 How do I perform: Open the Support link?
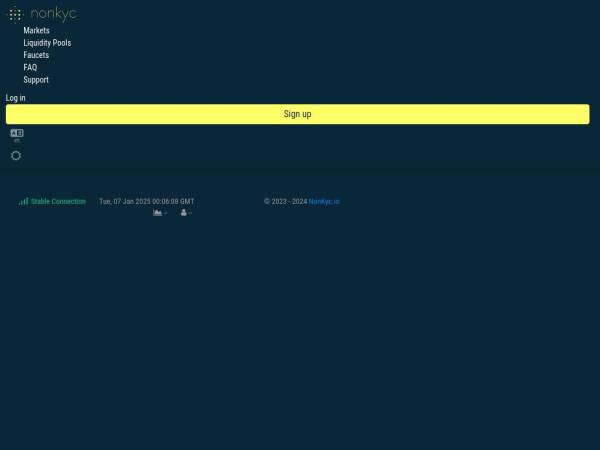(x=36, y=80)
